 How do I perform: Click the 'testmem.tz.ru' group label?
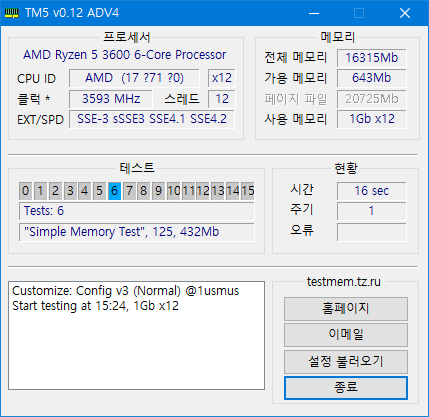coord(344,282)
